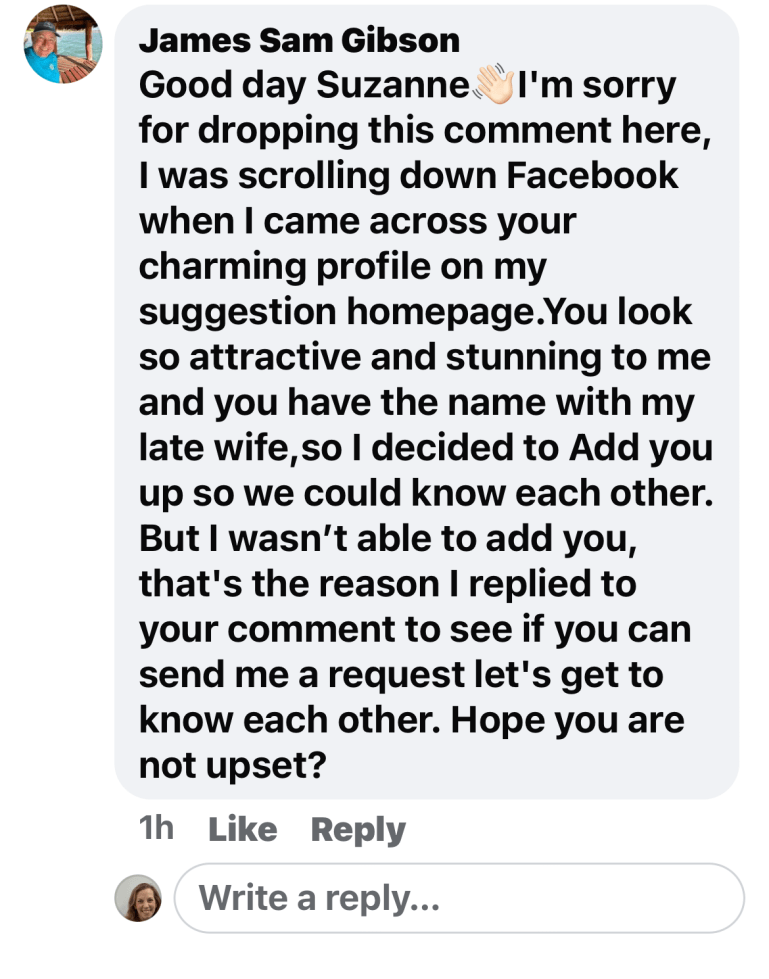Click your small avatar beside reply box
Viewport: 769px width, 979px height.
coord(138,898)
